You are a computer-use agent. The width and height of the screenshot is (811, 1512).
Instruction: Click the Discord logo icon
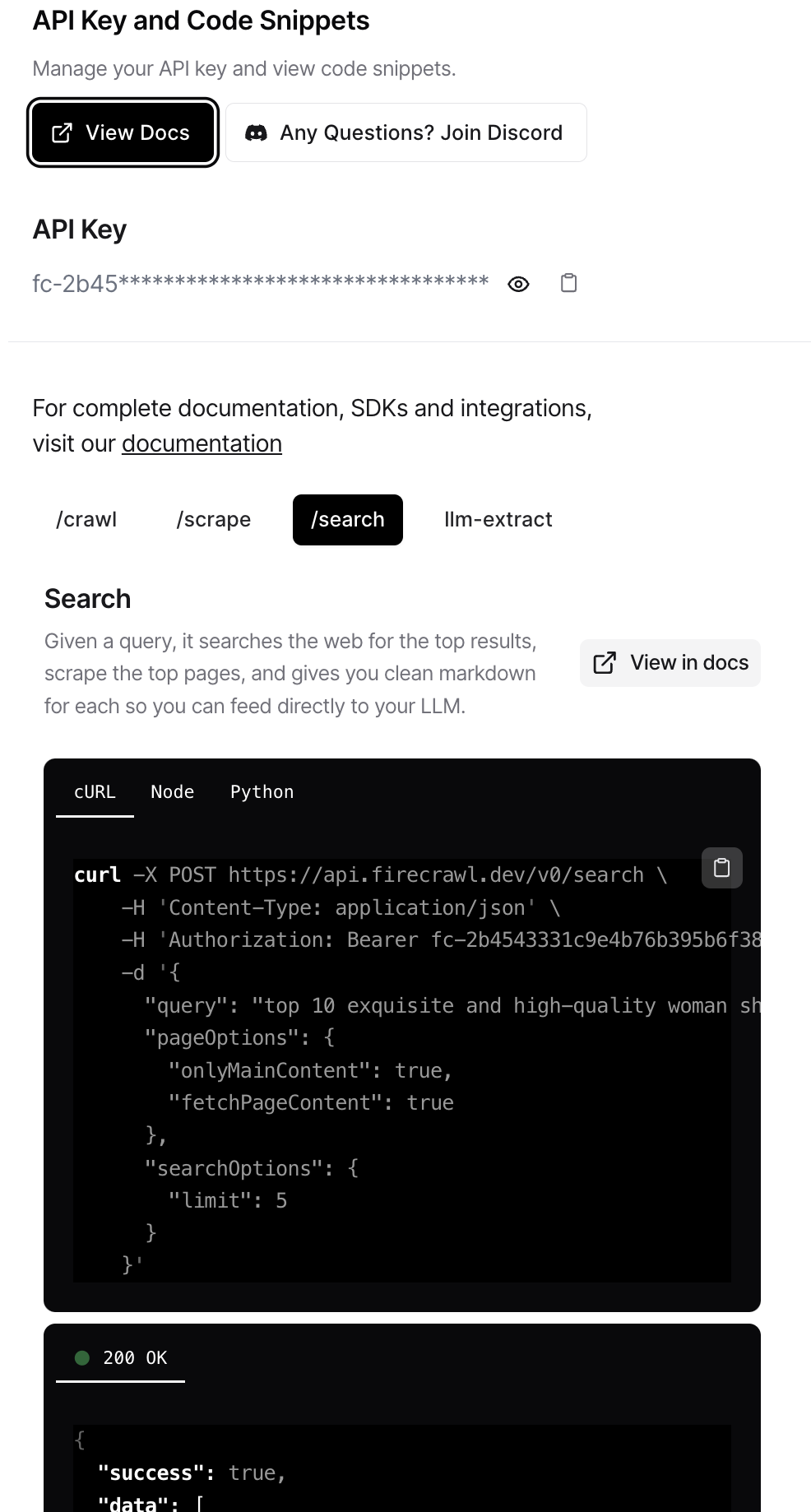point(257,133)
